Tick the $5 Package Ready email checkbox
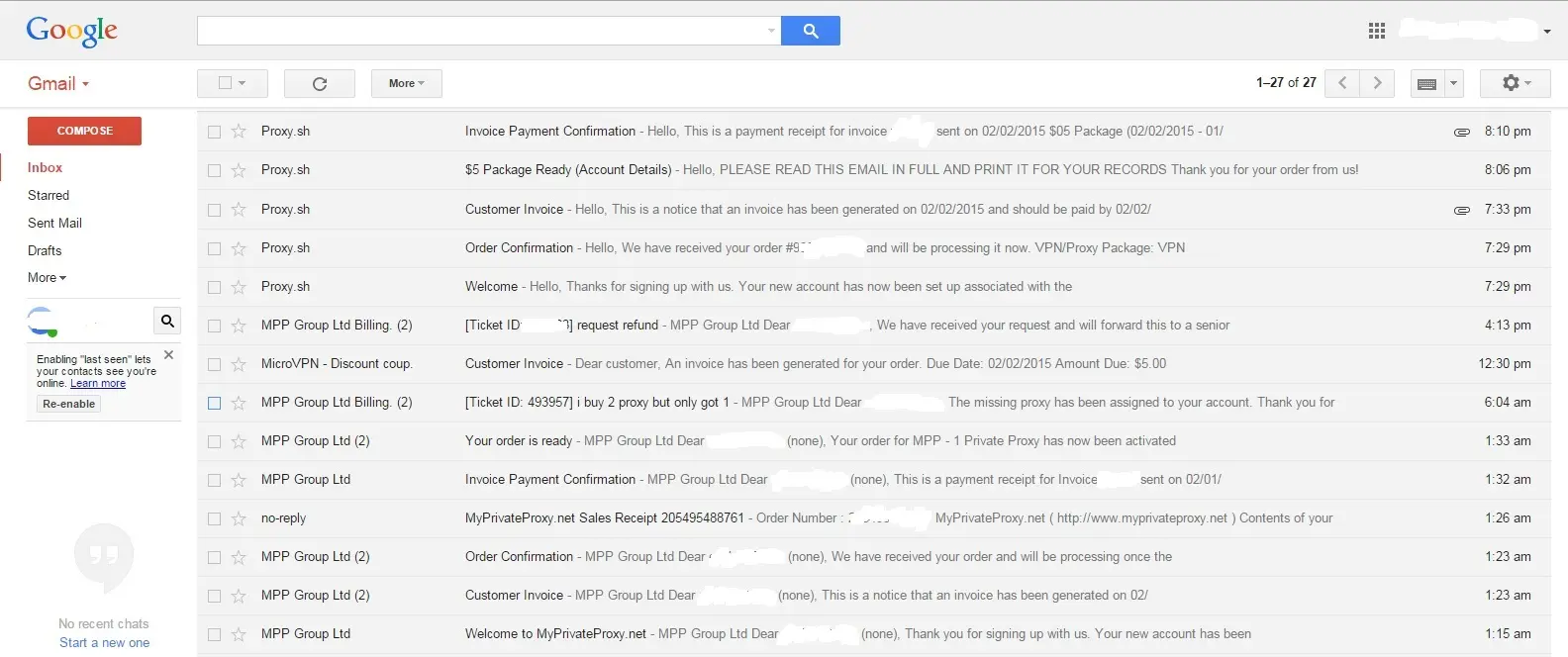This screenshot has height=657, width=1568. coord(214,170)
